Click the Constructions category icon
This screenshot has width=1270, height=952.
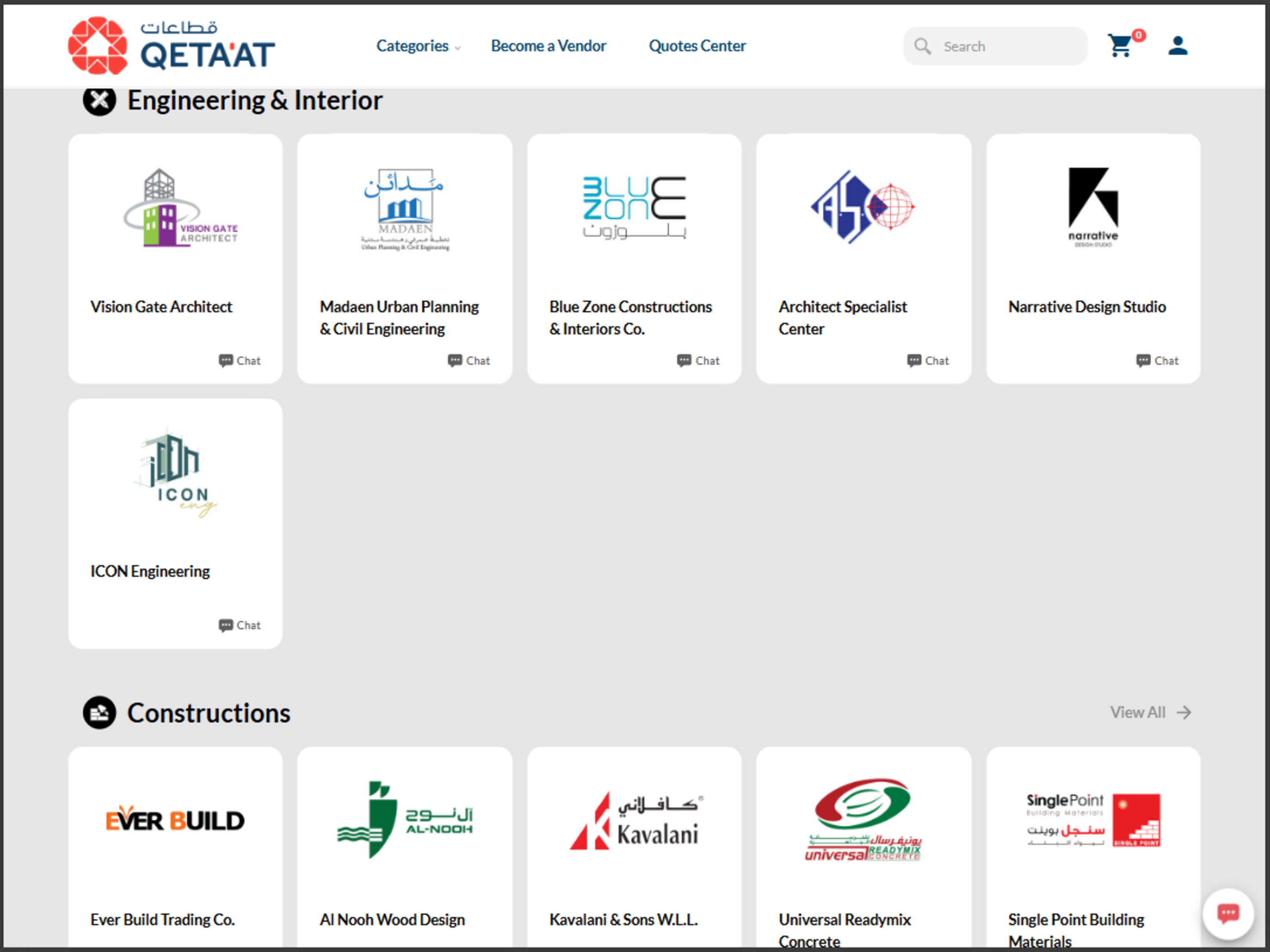click(99, 713)
